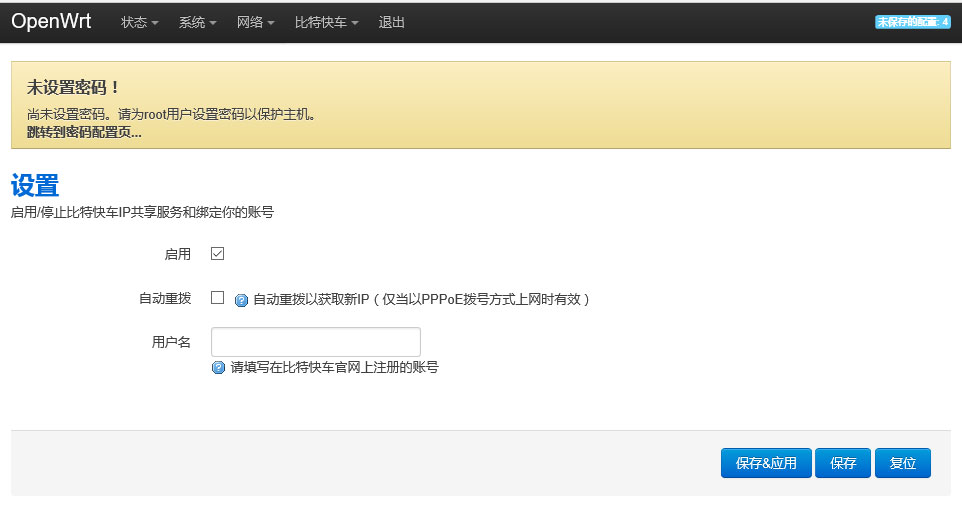
Task: Click the 尚未设置密码 warning message text
Action: [x=171, y=114]
